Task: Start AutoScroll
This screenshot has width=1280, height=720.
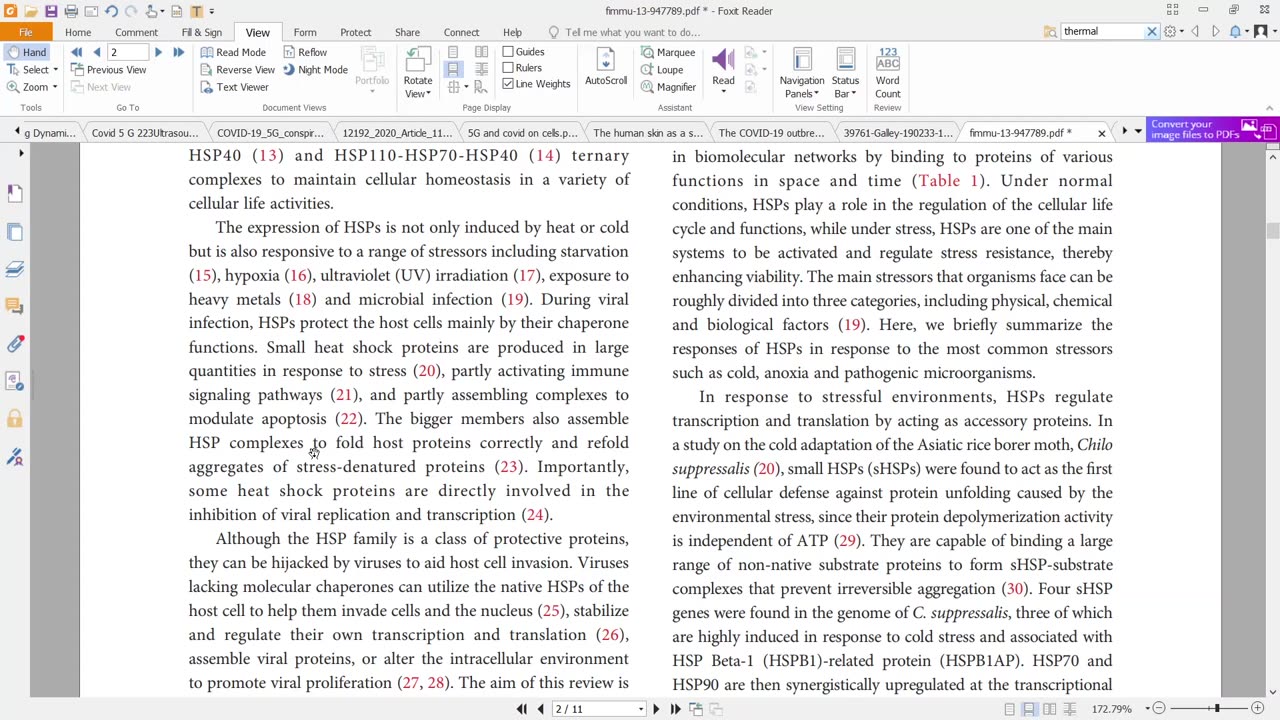Action: point(606,68)
